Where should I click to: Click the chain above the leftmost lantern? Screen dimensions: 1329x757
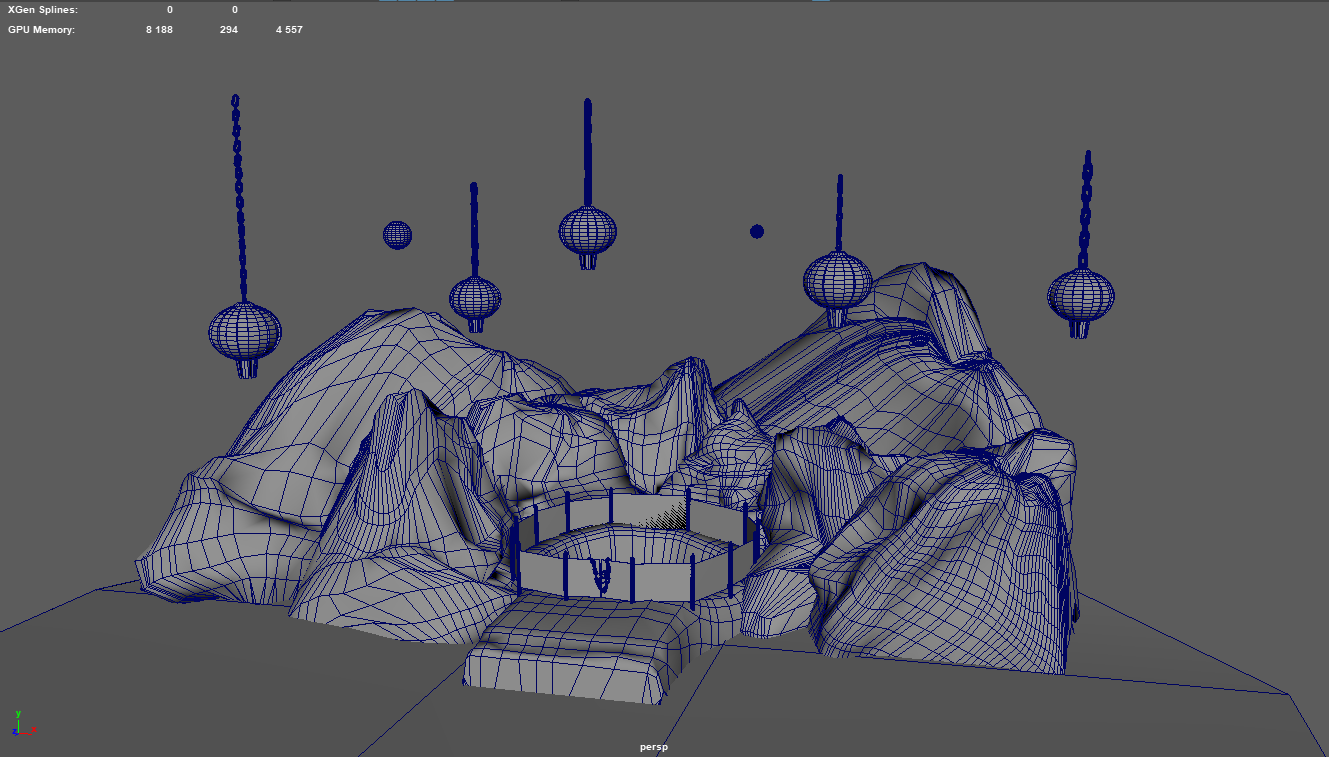point(239,200)
